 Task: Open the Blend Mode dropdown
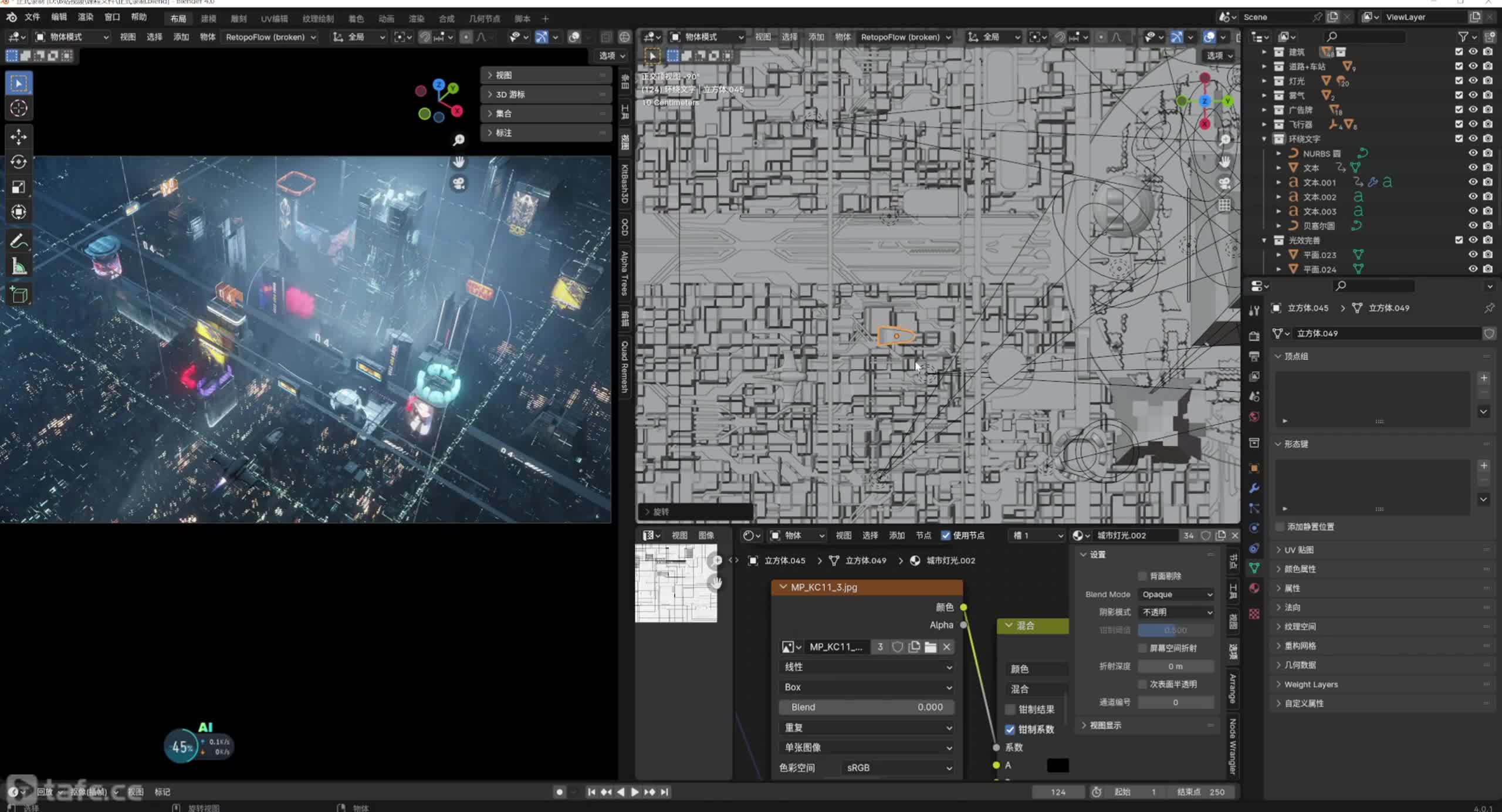tap(1175, 593)
